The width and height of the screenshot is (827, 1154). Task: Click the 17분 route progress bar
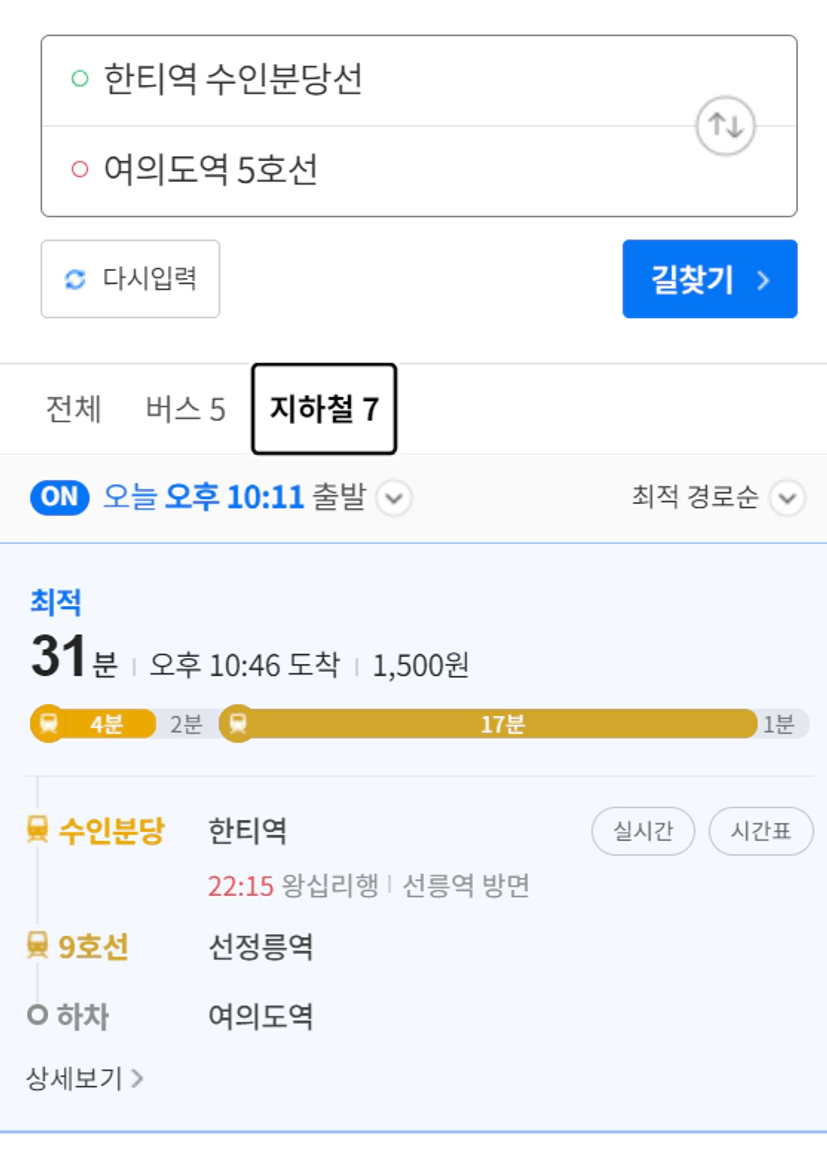click(x=489, y=723)
